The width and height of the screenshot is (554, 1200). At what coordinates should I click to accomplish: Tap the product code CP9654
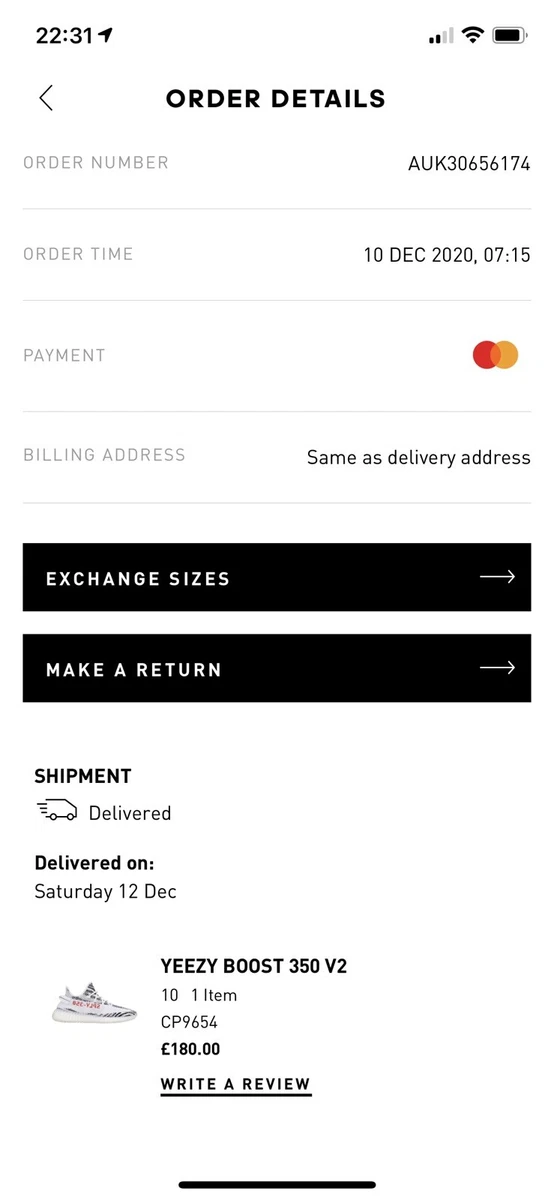189,1022
